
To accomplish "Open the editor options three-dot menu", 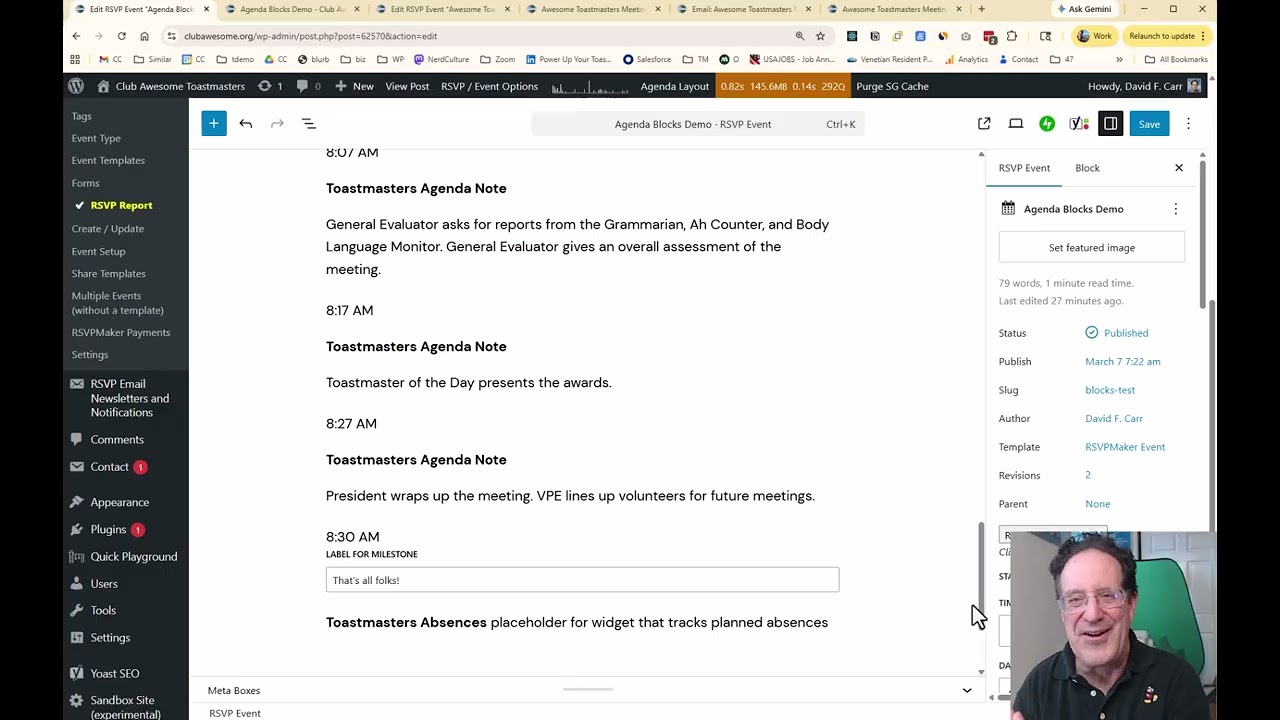I will point(1188,124).
